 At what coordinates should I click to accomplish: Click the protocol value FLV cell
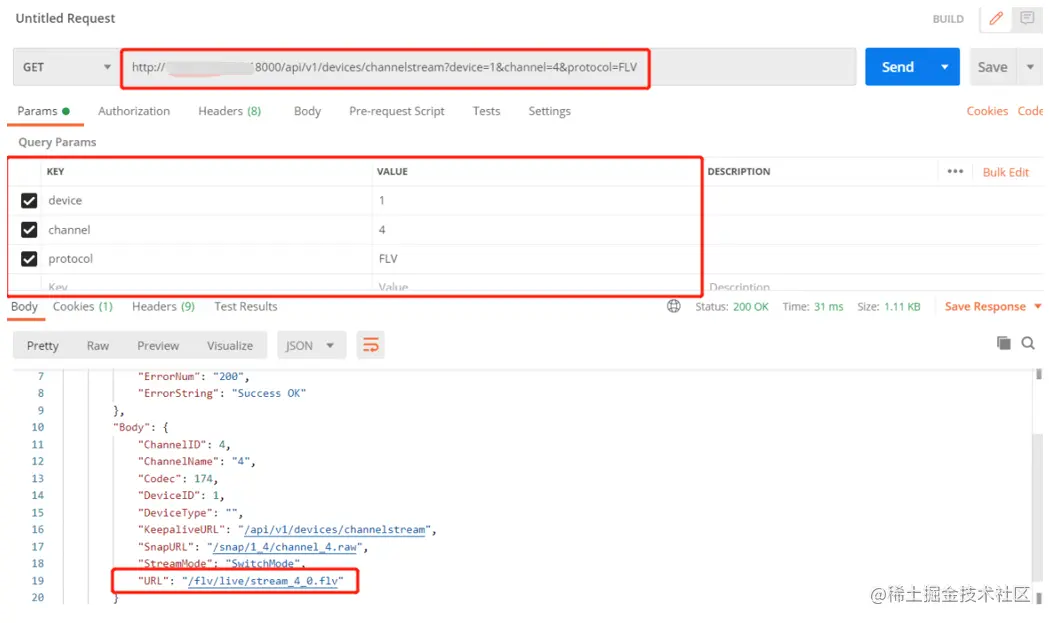[536, 258]
